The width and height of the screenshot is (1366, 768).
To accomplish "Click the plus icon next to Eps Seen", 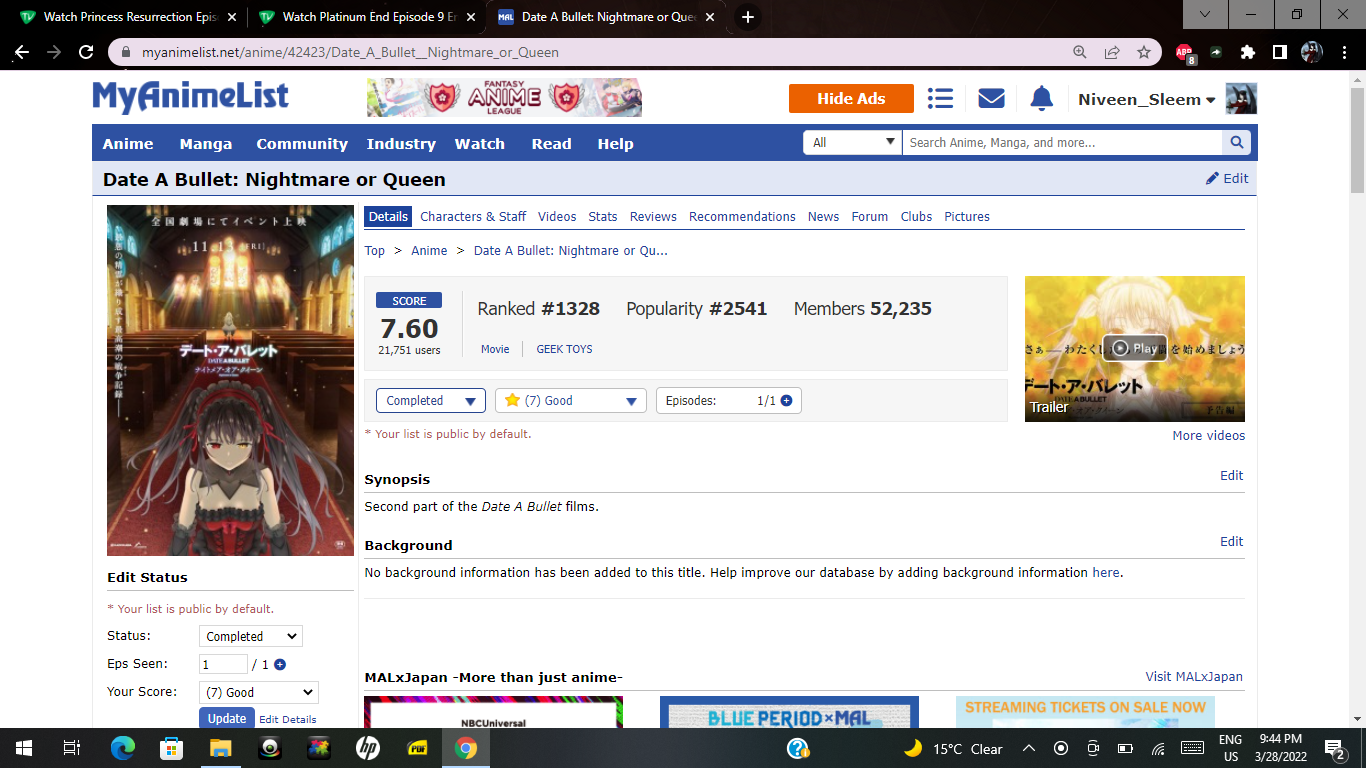I will coord(280,664).
